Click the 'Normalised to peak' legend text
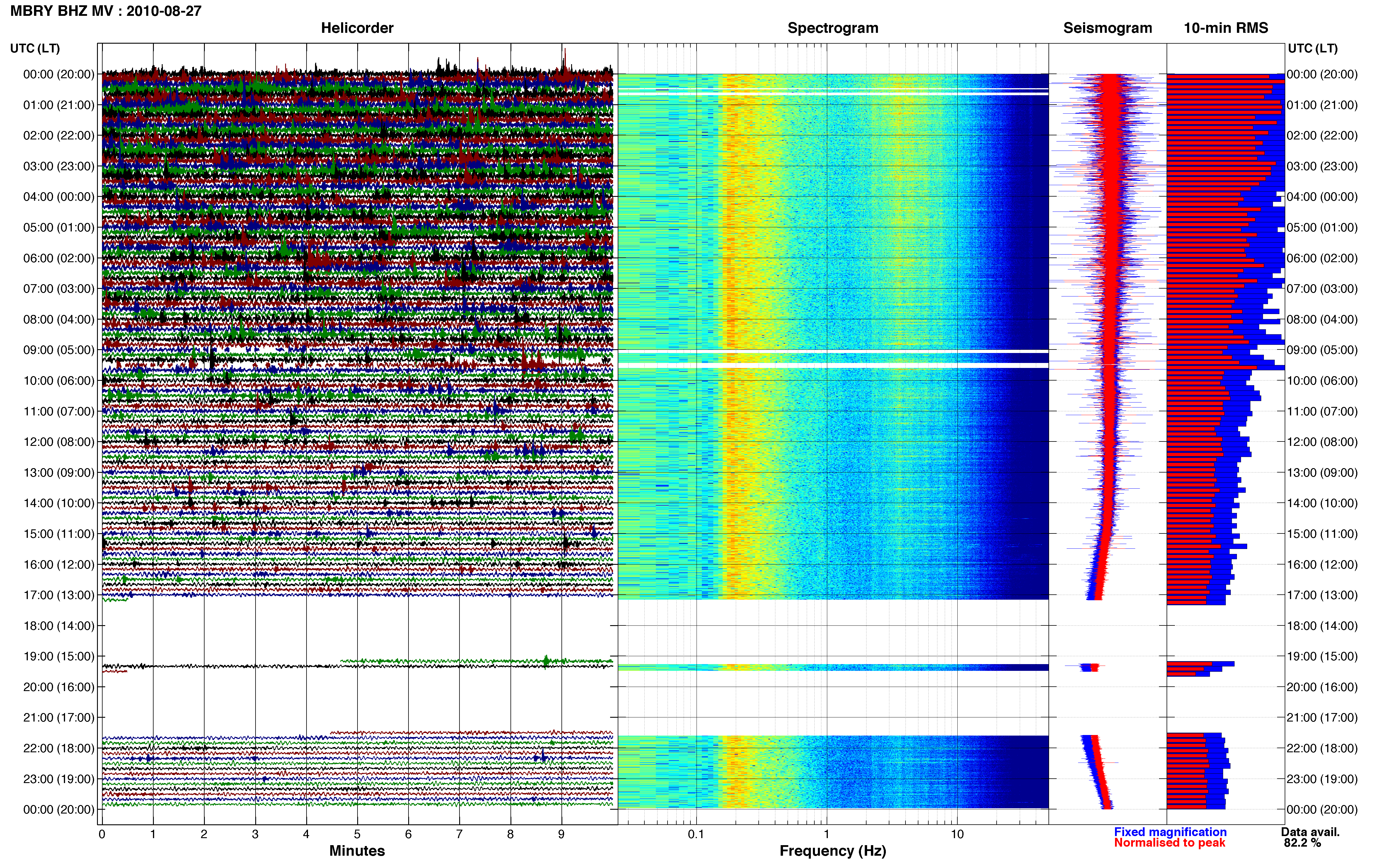 (1170, 843)
